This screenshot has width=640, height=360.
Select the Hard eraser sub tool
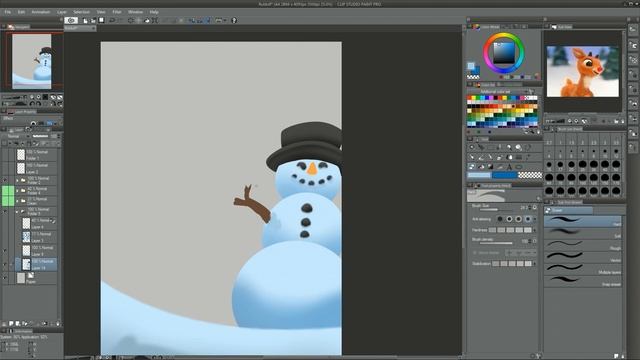pyautogui.click(x=583, y=222)
